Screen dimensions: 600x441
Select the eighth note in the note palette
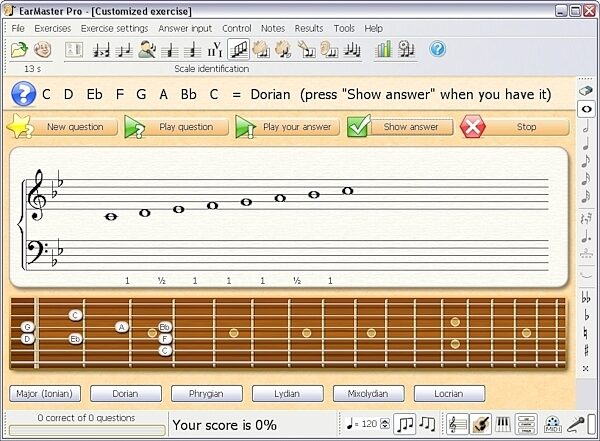pyautogui.click(x=586, y=161)
